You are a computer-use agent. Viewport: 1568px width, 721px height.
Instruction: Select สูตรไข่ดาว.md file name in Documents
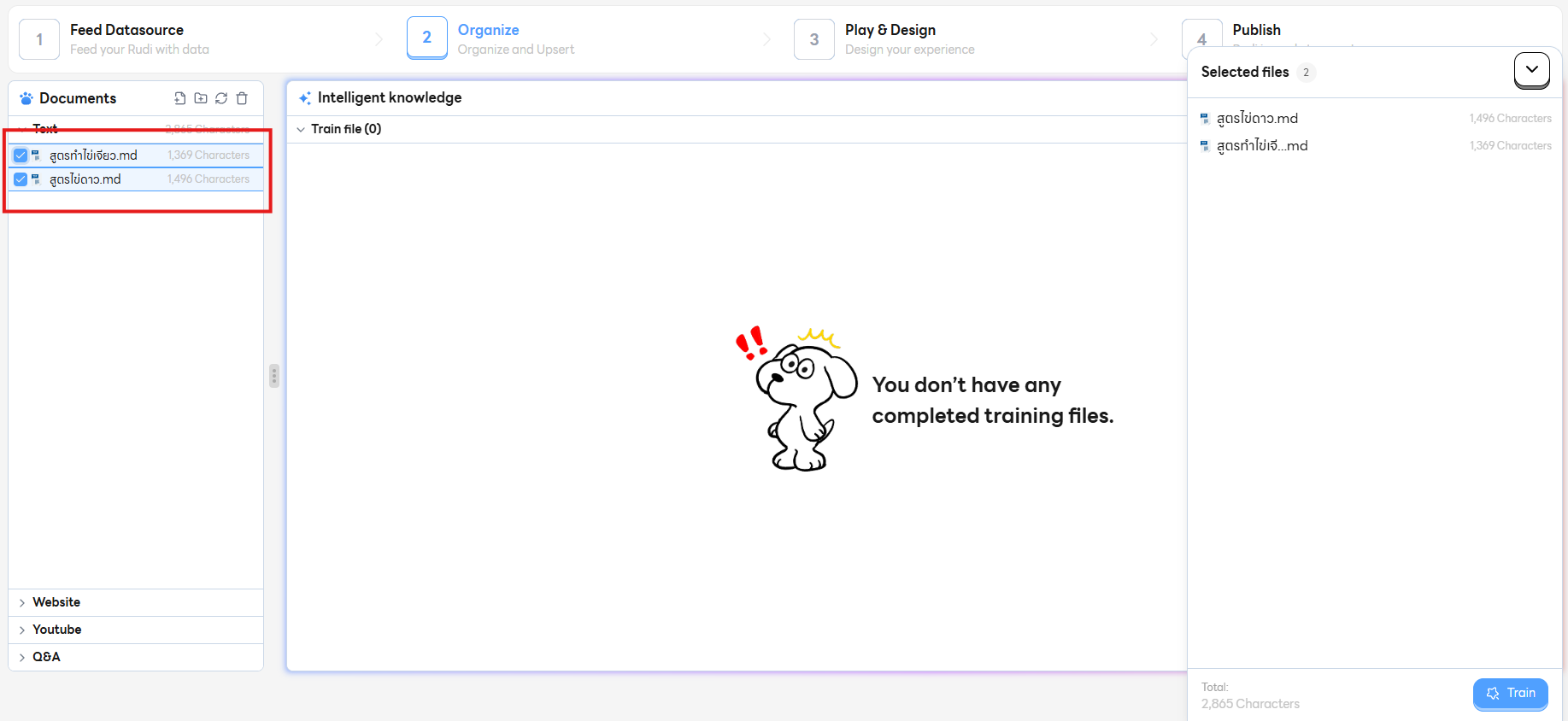coord(85,179)
